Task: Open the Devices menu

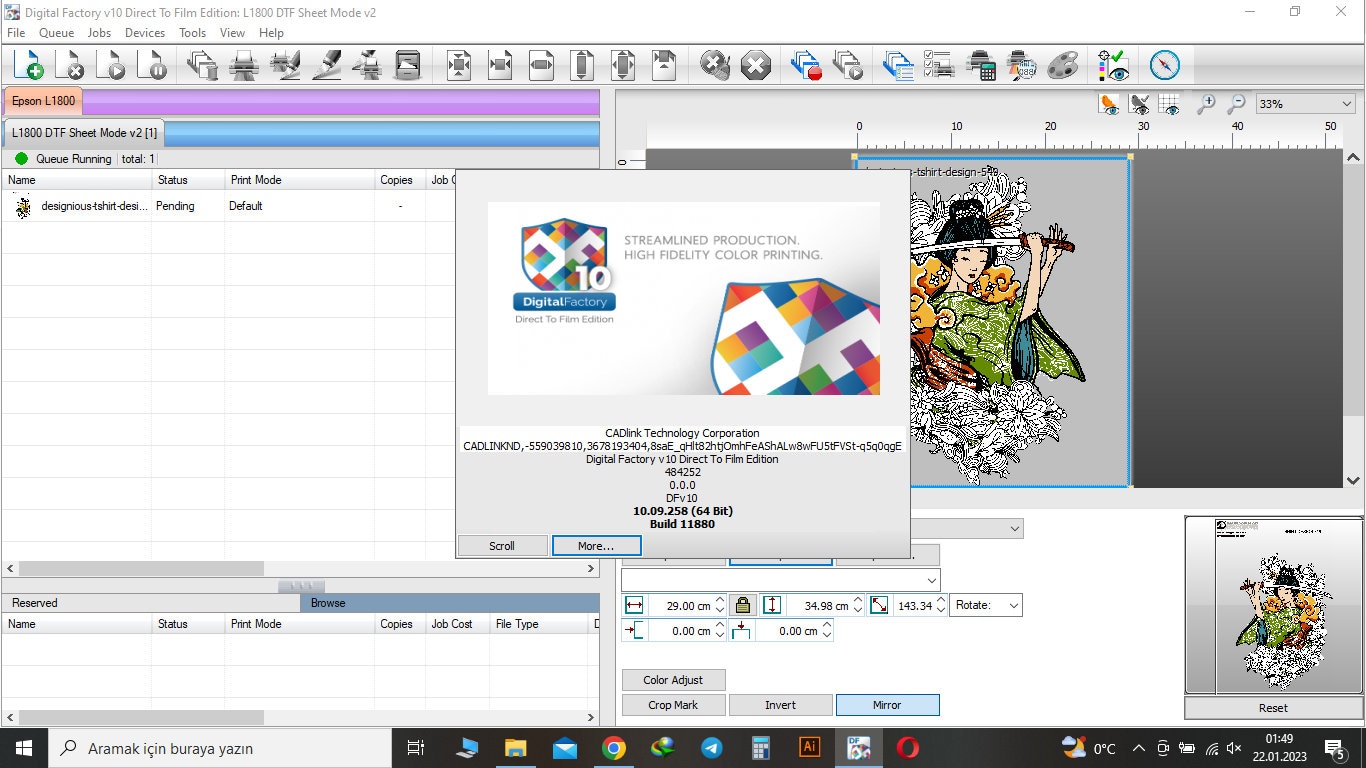Action: pos(145,33)
